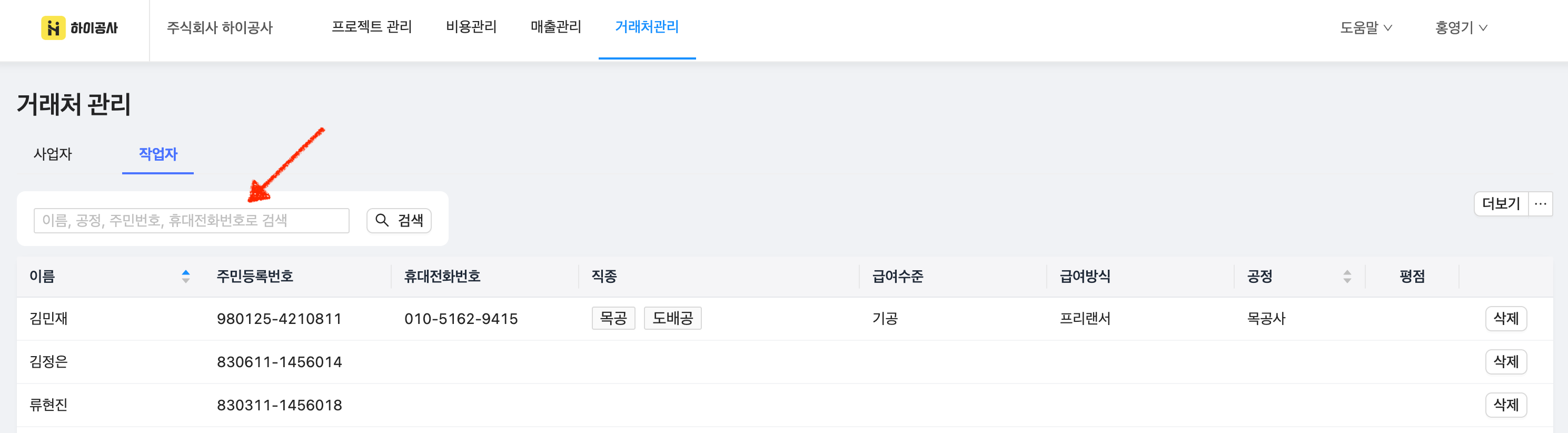Delete the 김정은 worker row
The height and width of the screenshot is (433, 1568).
1505,362
